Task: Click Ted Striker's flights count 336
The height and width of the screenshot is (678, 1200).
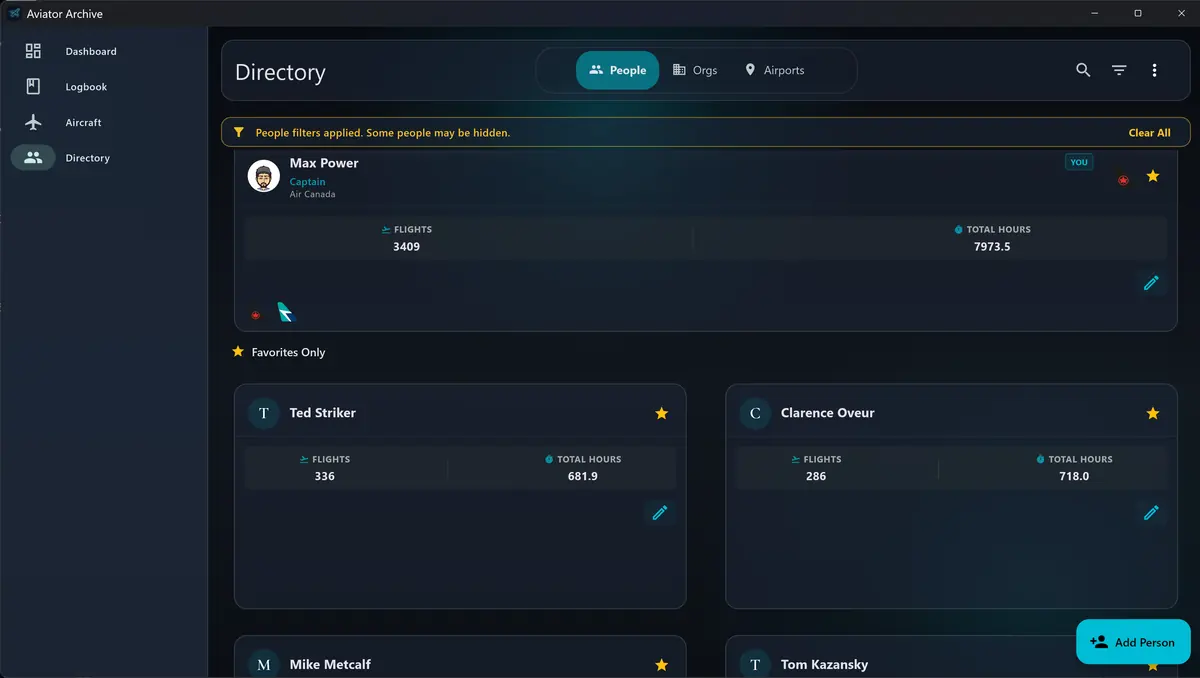Action: (x=324, y=476)
